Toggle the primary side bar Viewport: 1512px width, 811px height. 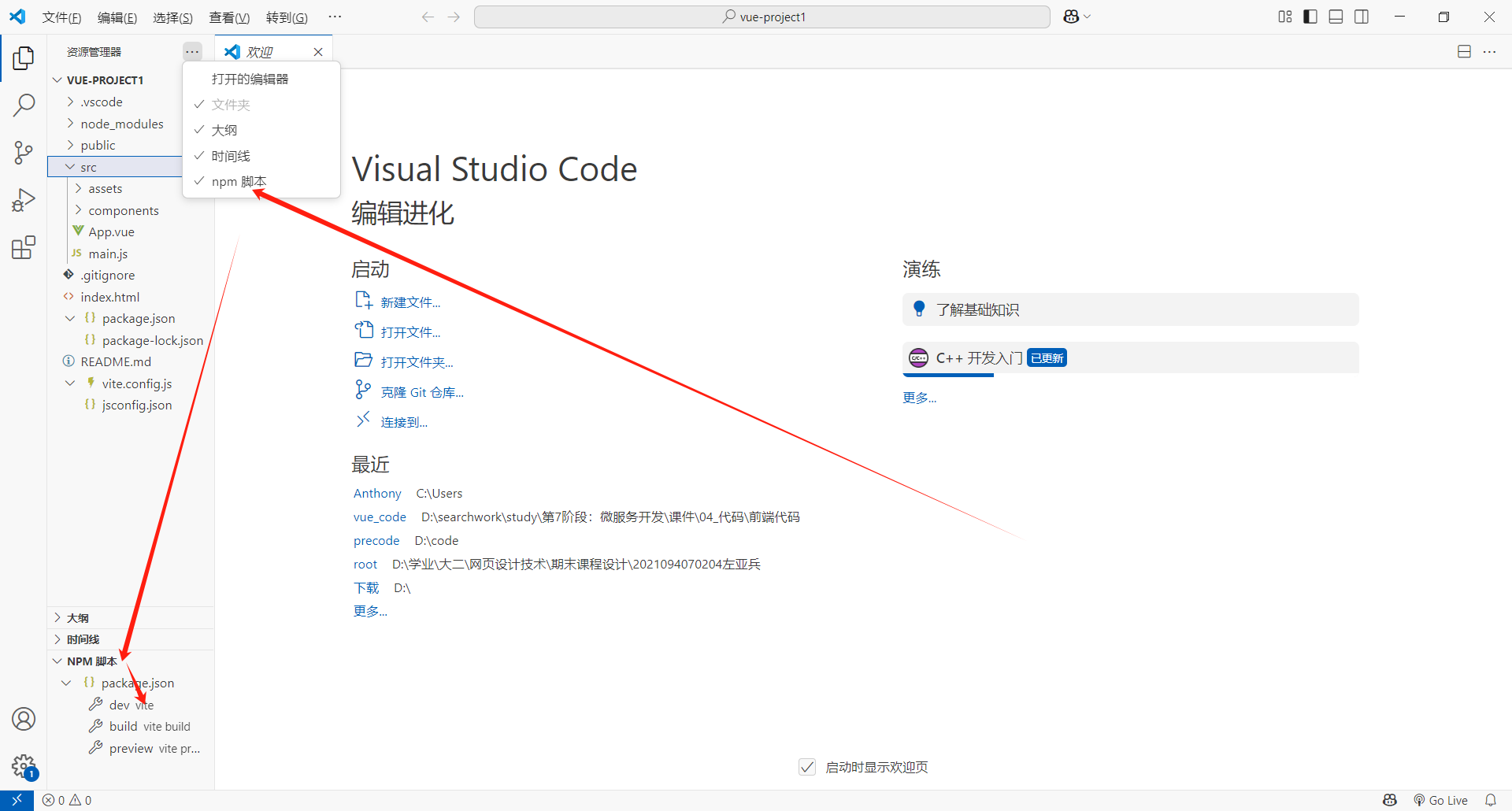[x=1310, y=17]
